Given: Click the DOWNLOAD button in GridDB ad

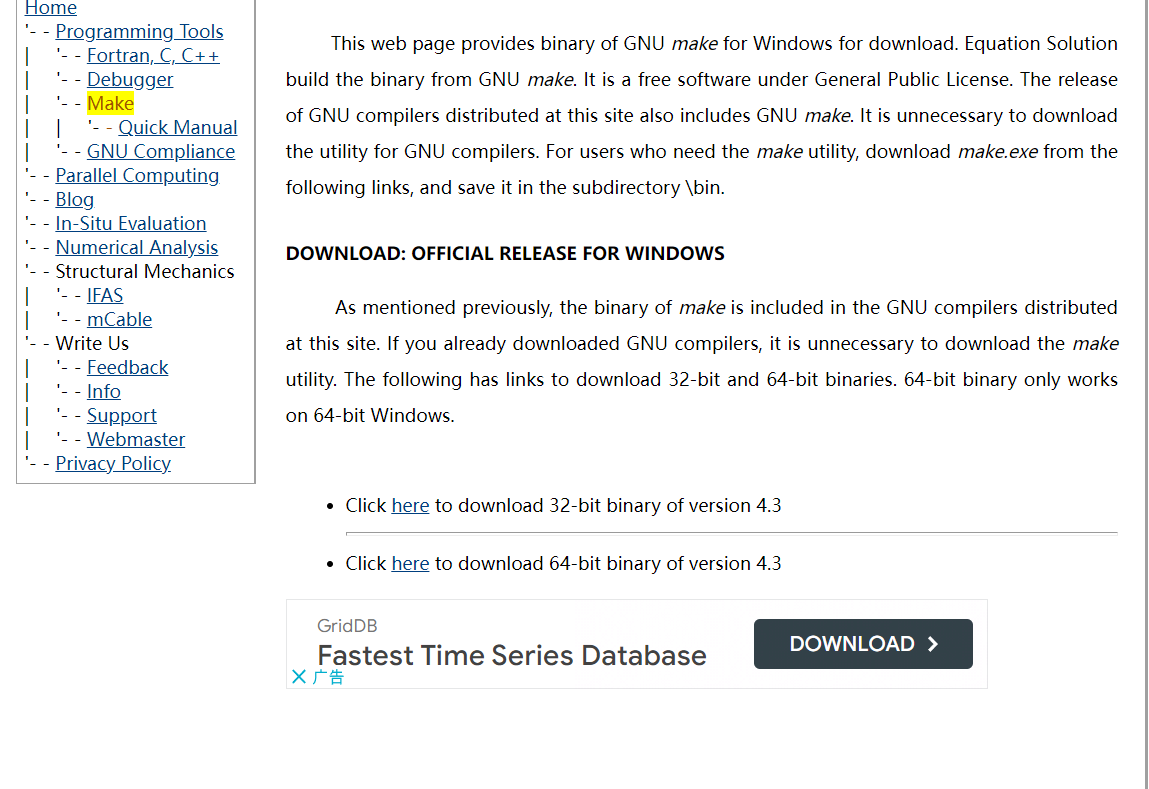Looking at the screenshot, I should 862,644.
